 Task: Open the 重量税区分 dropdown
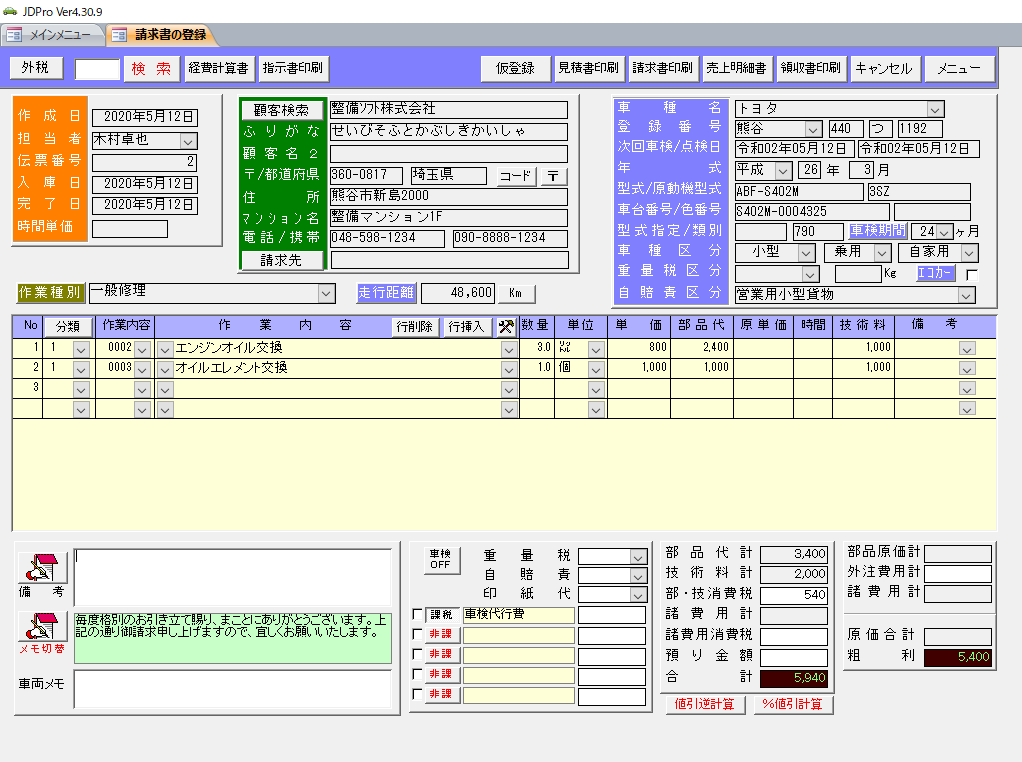click(810, 274)
